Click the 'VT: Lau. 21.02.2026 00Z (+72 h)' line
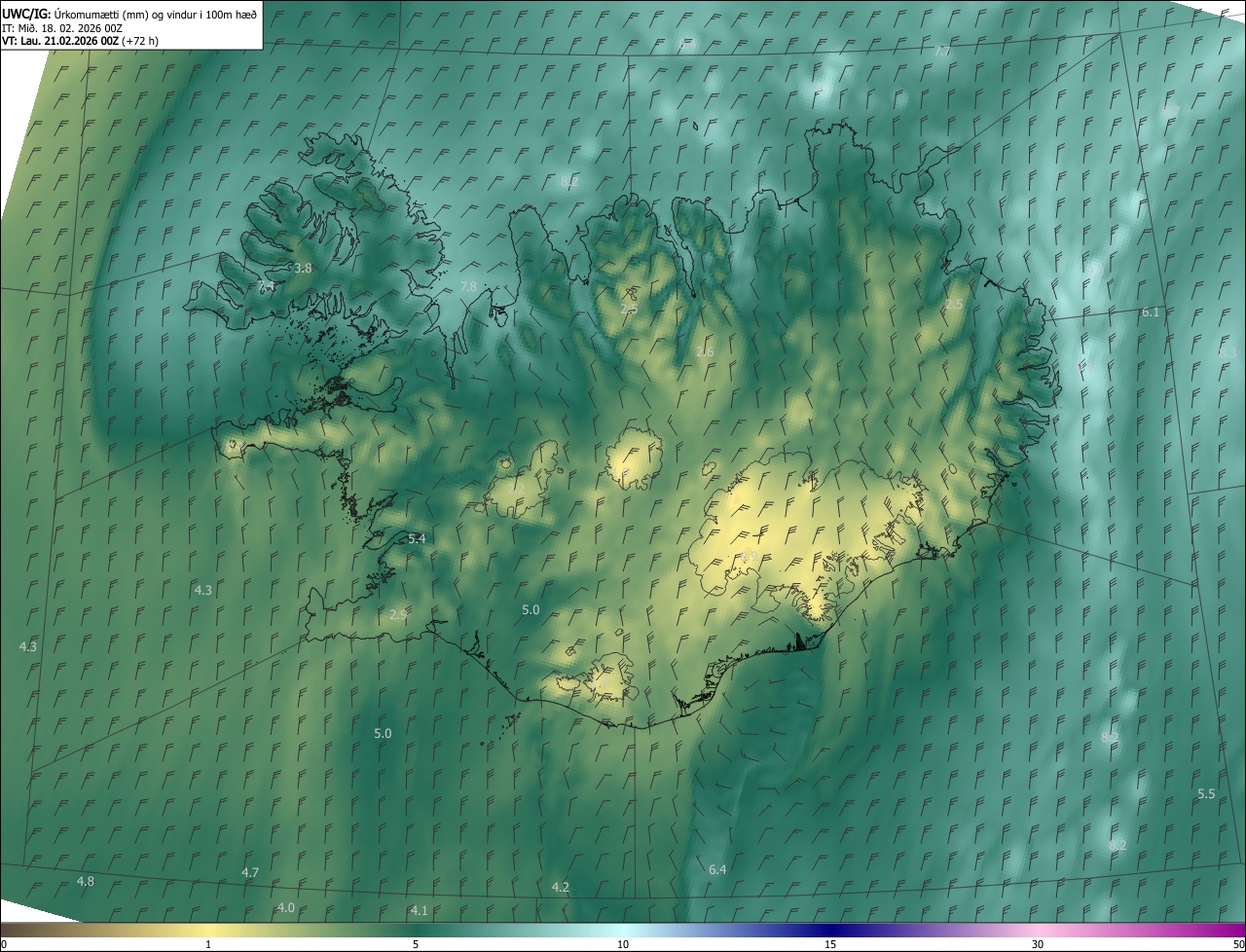 pos(80,41)
